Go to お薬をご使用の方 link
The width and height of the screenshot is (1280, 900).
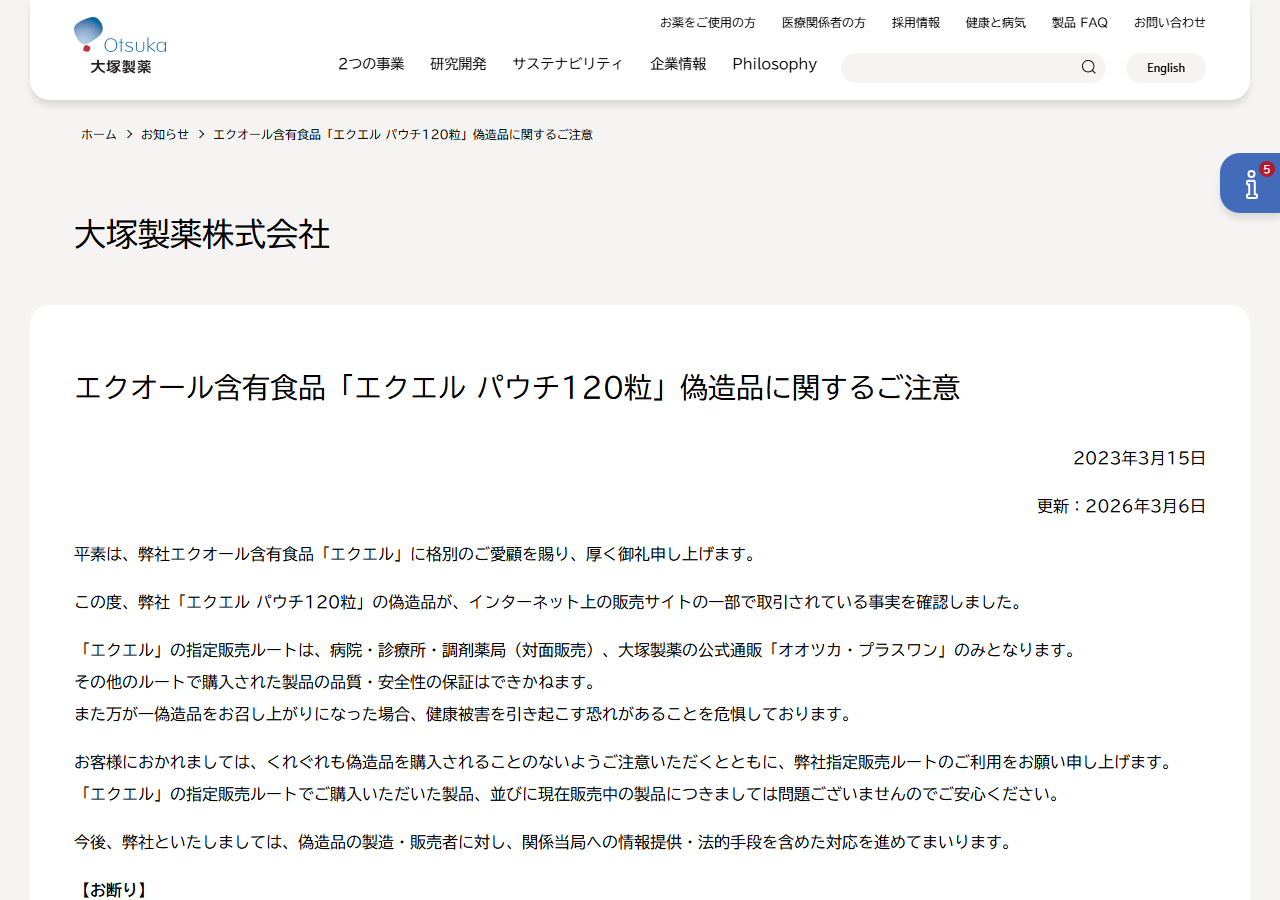point(708,22)
